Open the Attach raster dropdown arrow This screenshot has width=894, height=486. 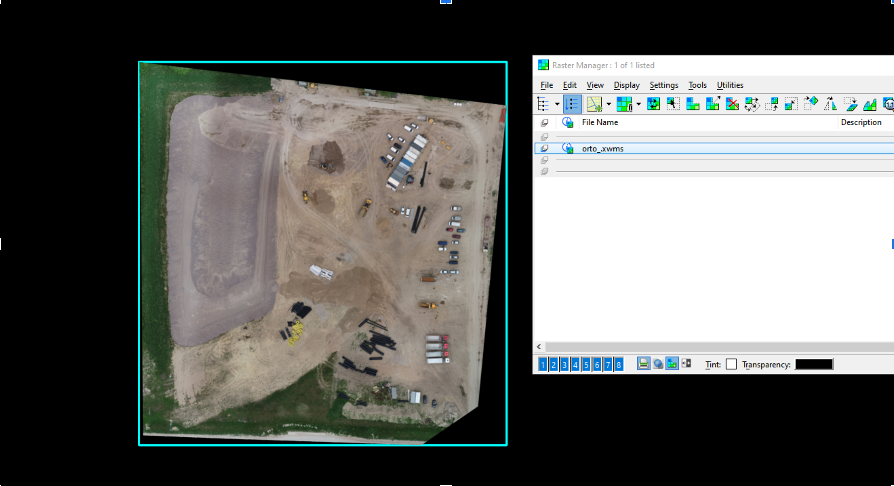tap(609, 104)
